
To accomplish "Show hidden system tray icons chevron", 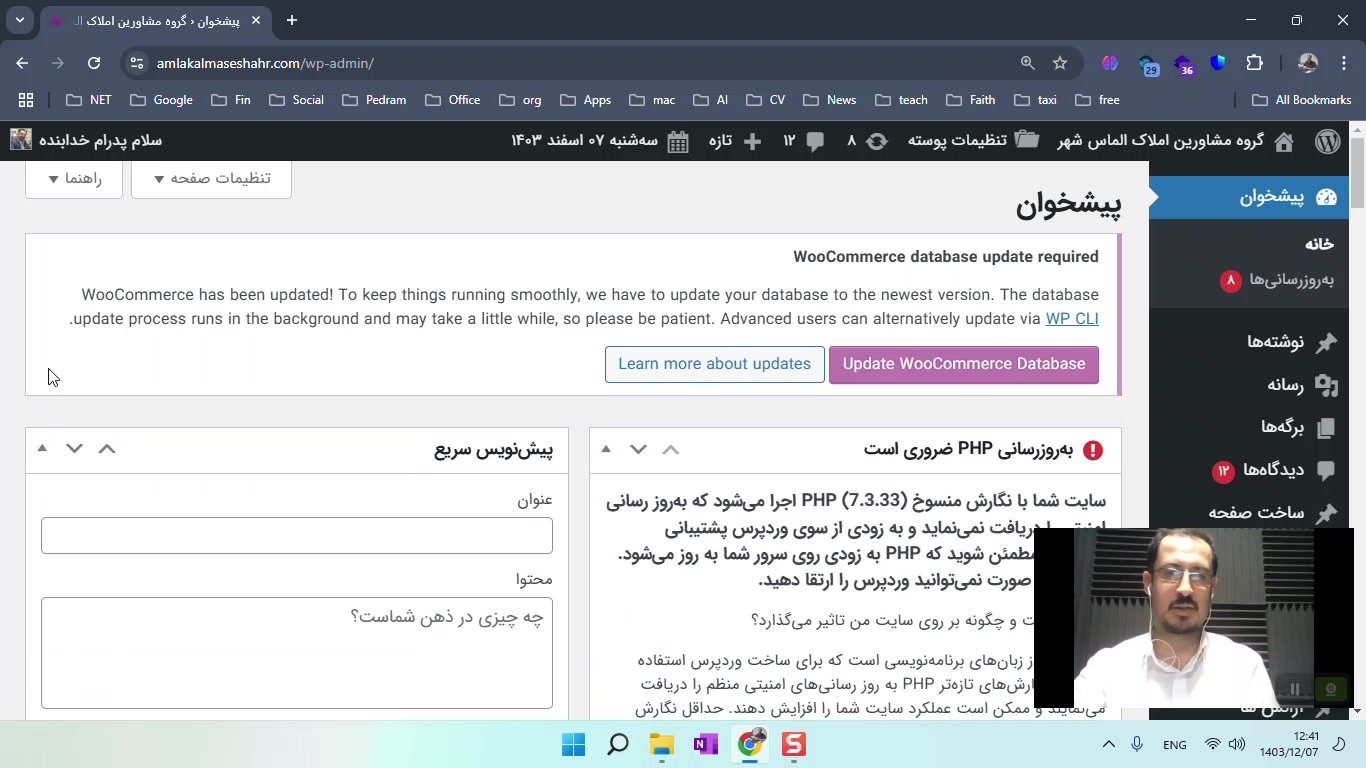I will 1108,744.
